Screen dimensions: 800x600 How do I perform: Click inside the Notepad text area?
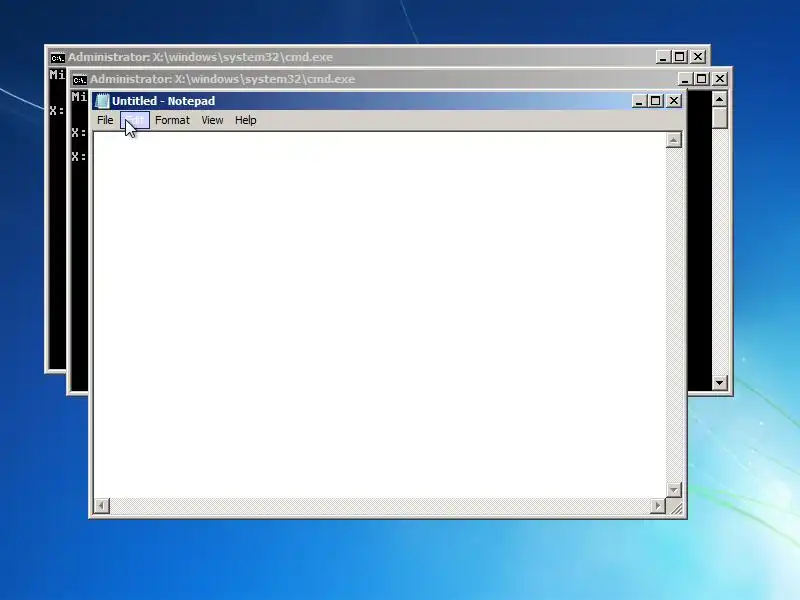point(379,314)
